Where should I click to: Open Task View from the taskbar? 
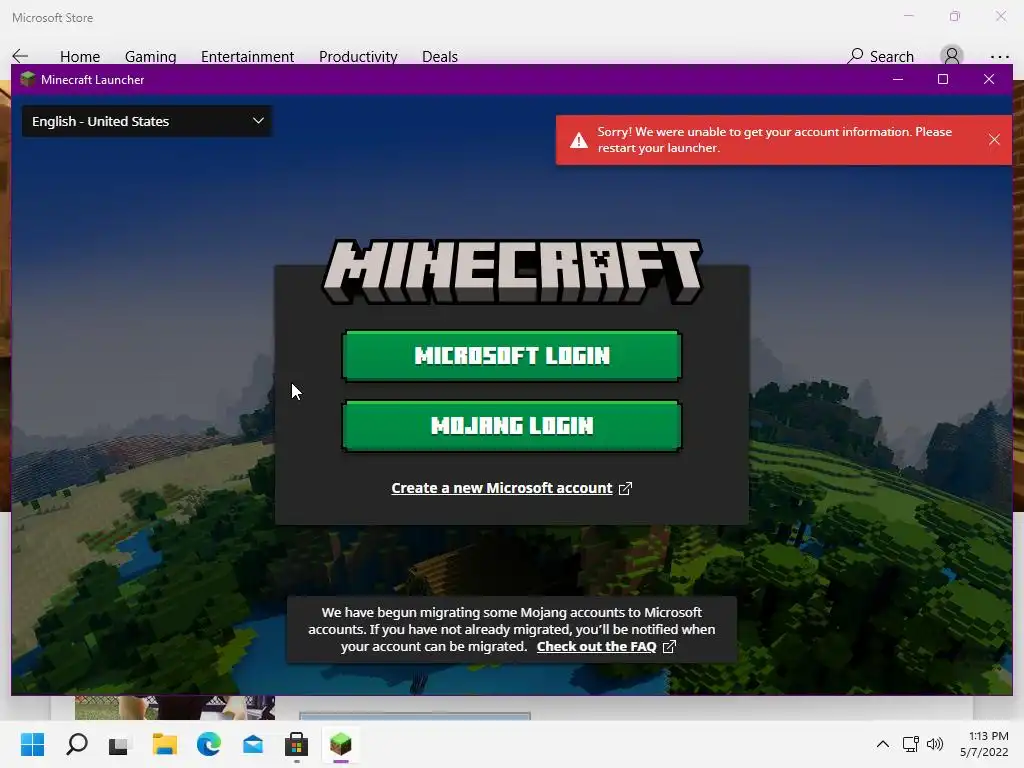click(x=119, y=744)
